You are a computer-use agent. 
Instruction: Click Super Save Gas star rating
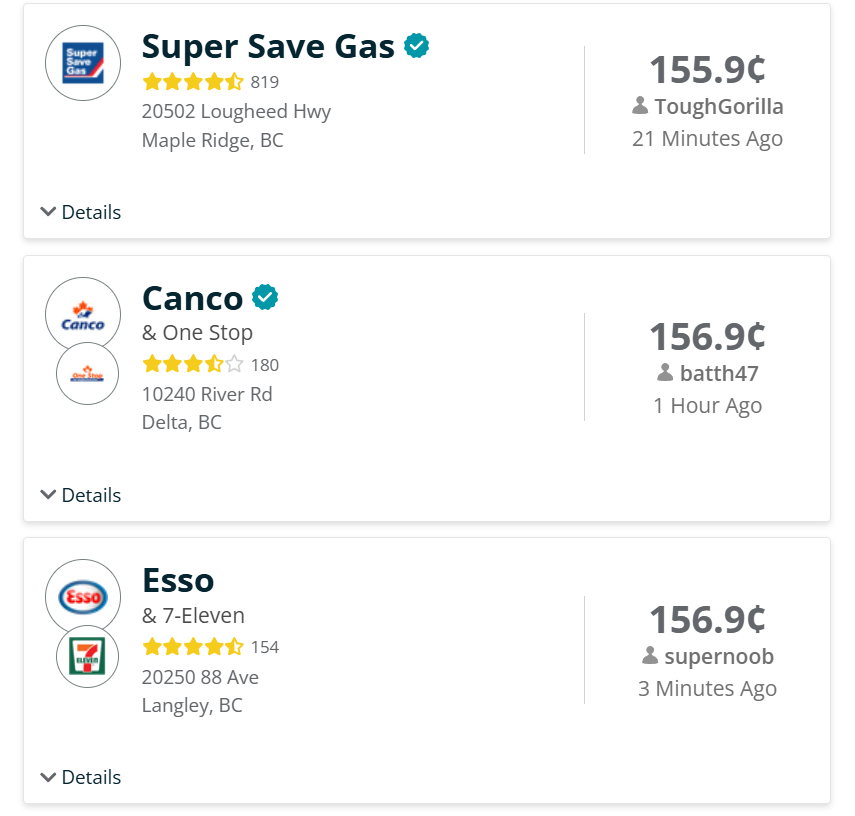(x=193, y=82)
